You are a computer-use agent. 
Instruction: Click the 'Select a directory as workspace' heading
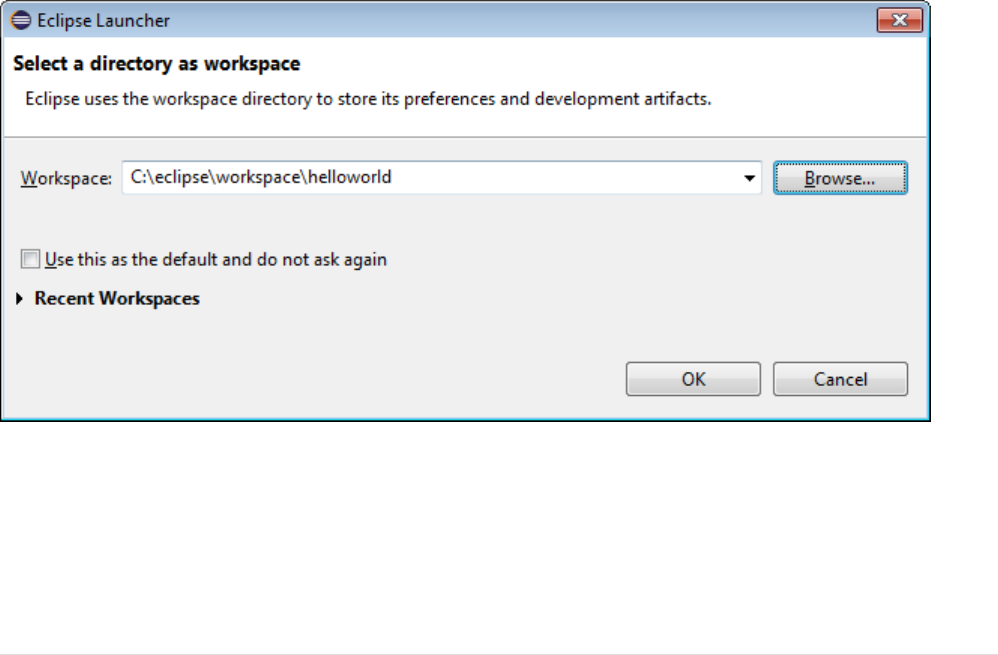tap(157, 65)
